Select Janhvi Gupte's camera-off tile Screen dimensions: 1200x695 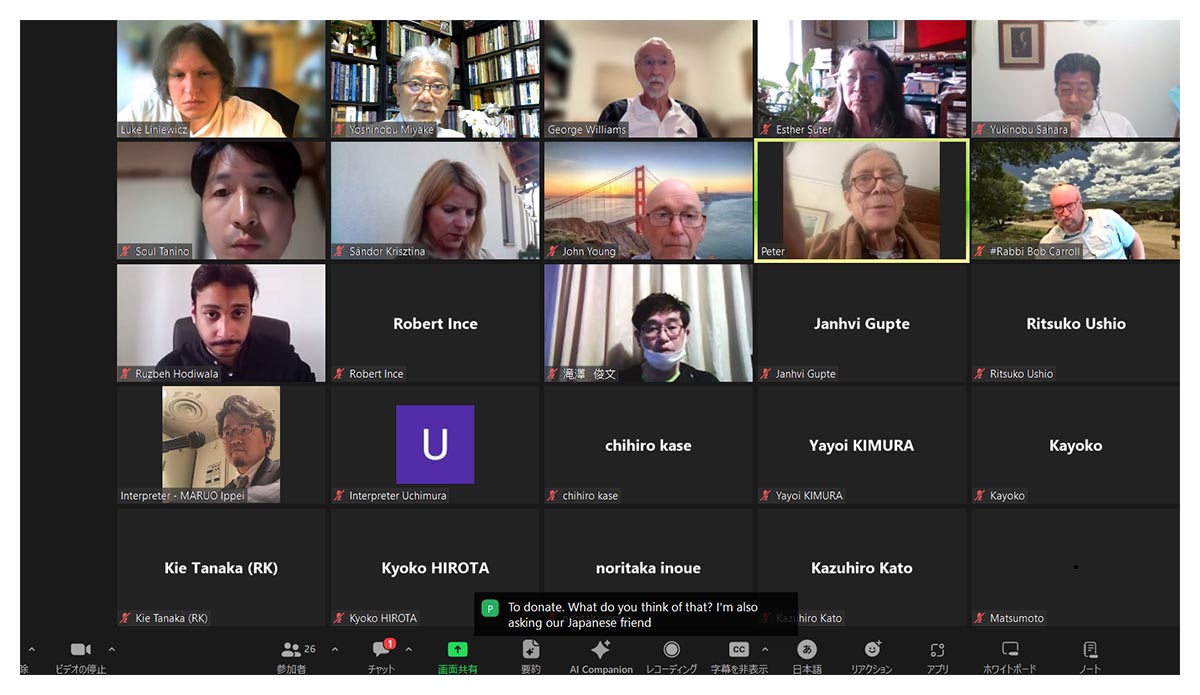862,323
